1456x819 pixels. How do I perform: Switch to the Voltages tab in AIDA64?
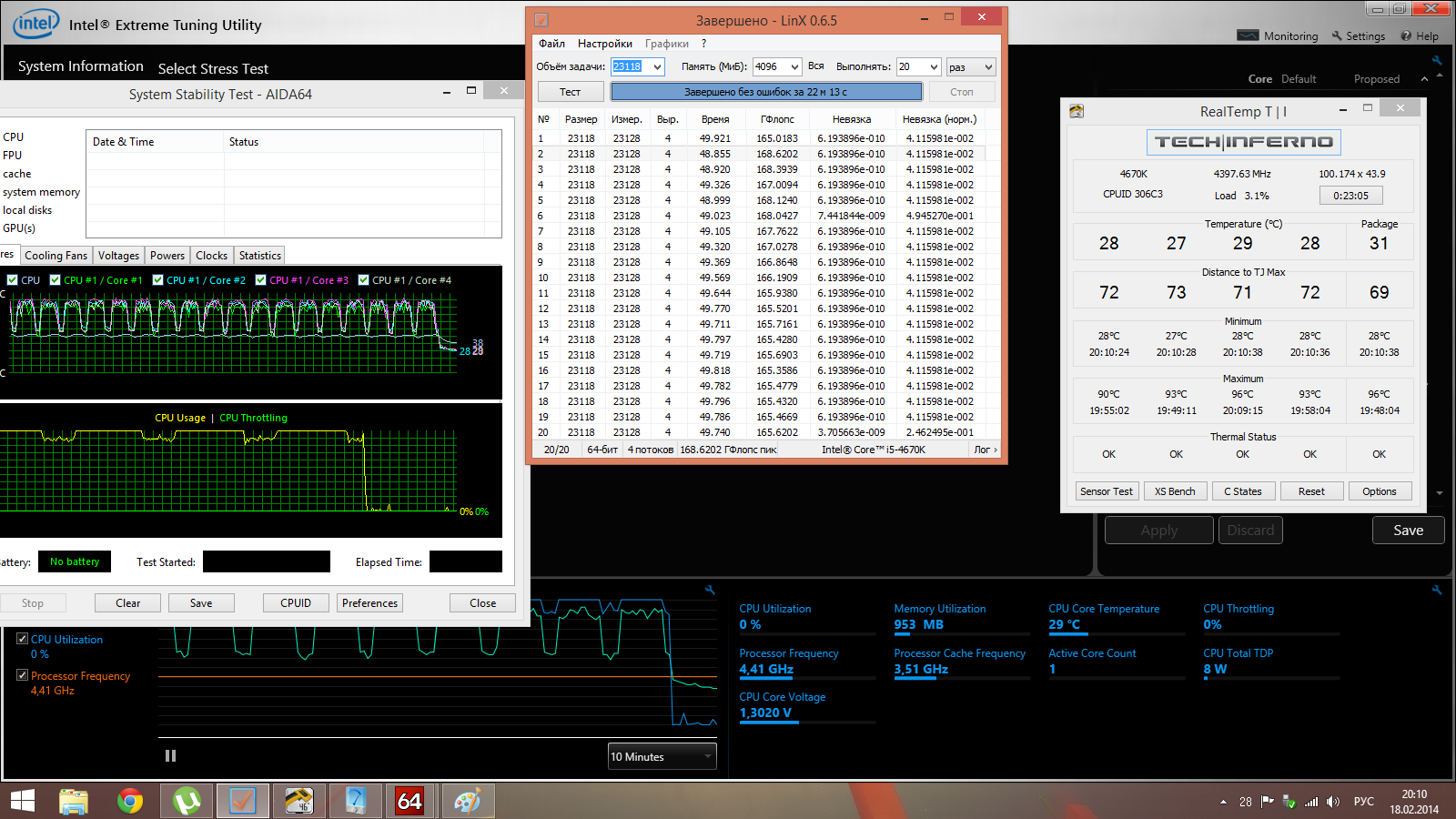tap(119, 256)
